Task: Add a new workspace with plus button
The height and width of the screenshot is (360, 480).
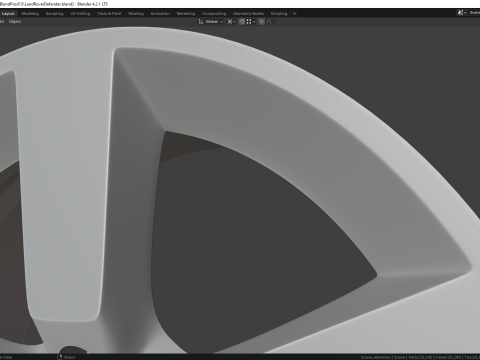Action: click(294, 14)
